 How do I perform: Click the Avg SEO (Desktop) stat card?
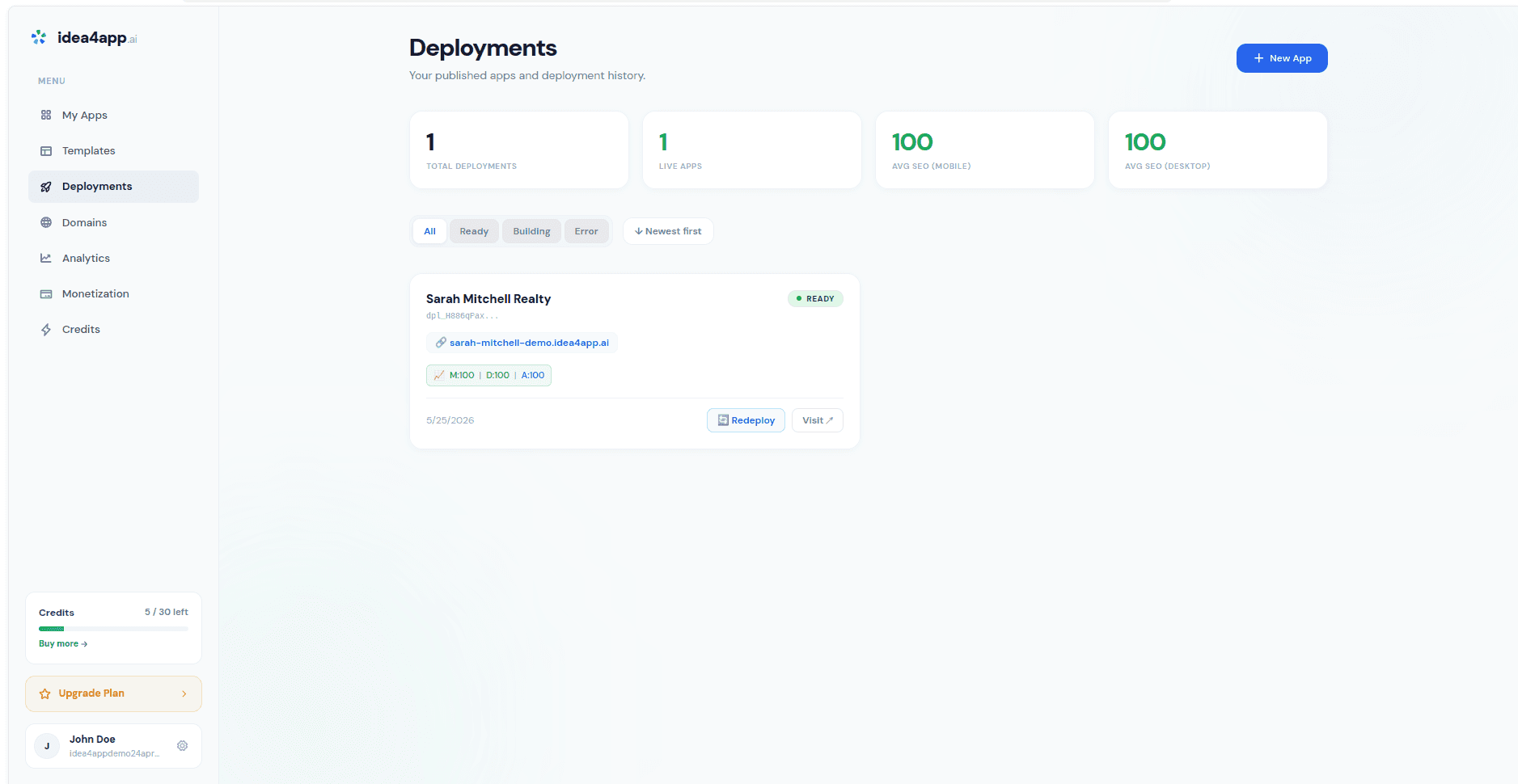[1218, 150]
